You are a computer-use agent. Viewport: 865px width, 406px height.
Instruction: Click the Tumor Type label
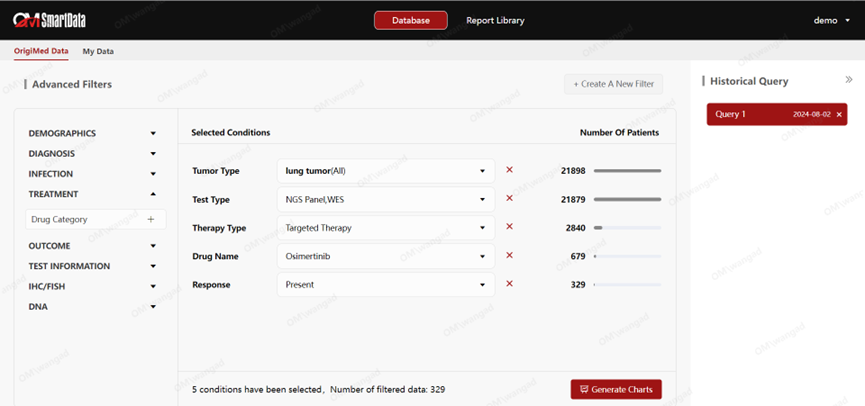click(x=216, y=171)
